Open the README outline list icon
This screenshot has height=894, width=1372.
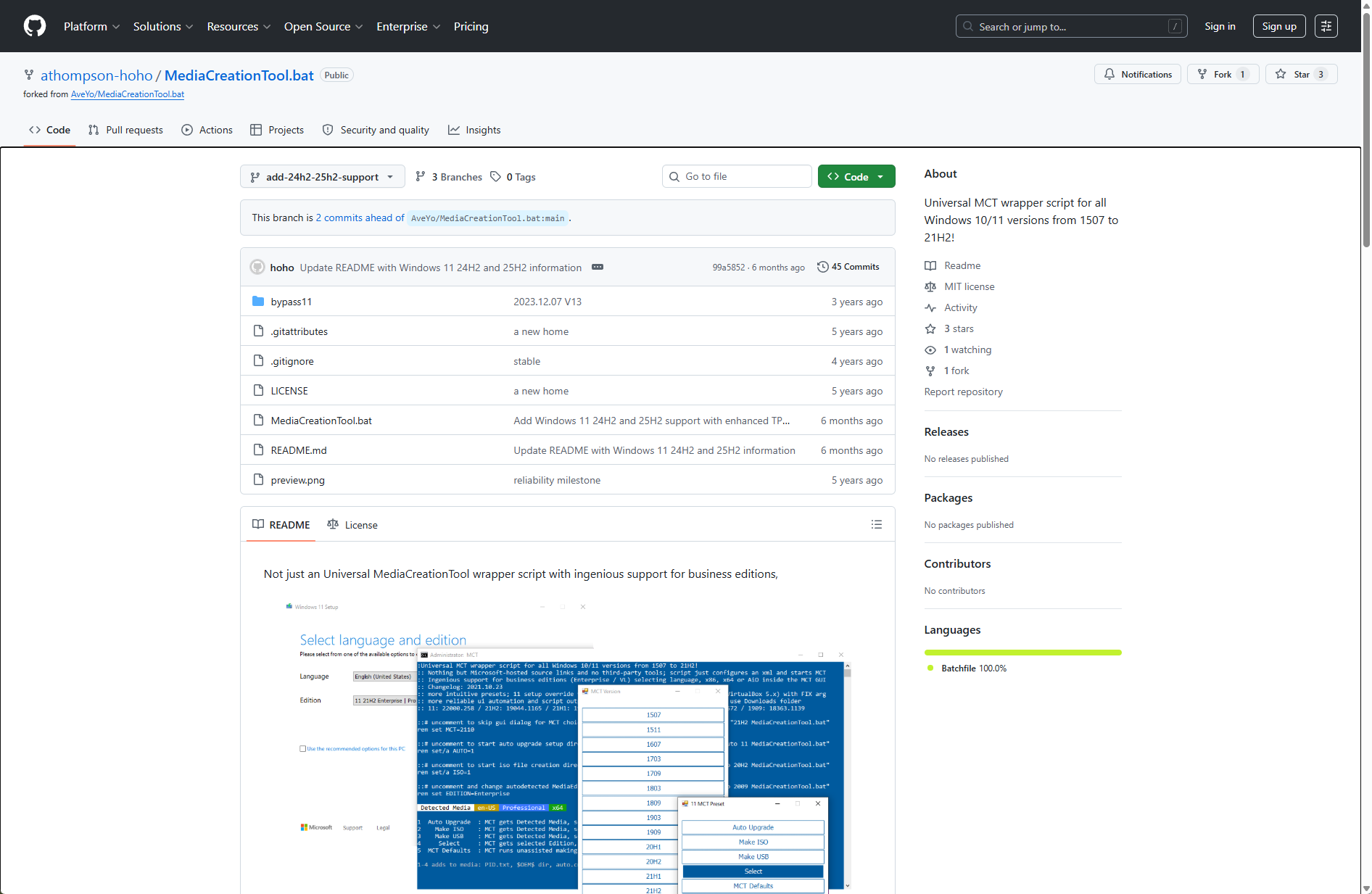click(877, 524)
